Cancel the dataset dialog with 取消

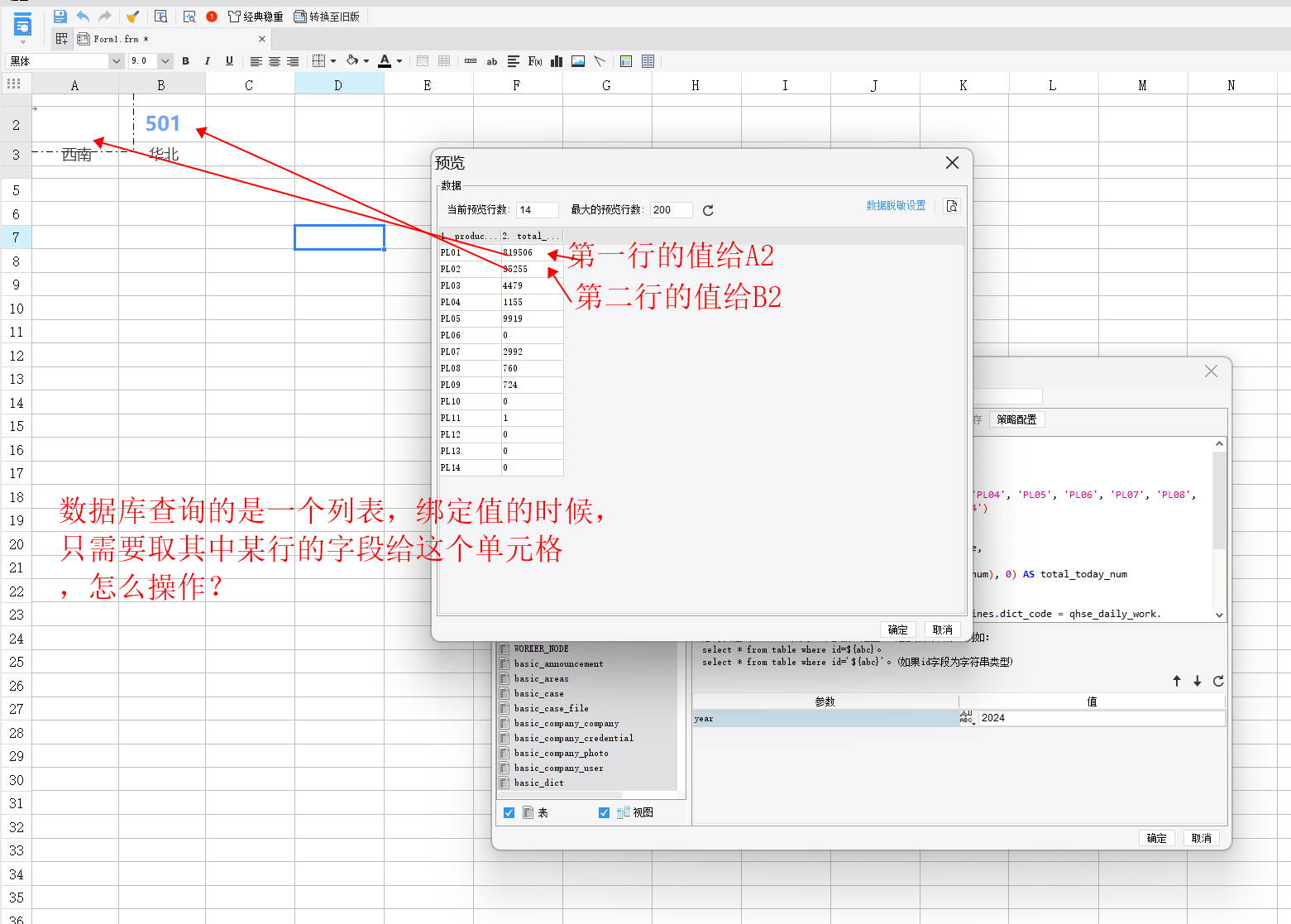1202,838
